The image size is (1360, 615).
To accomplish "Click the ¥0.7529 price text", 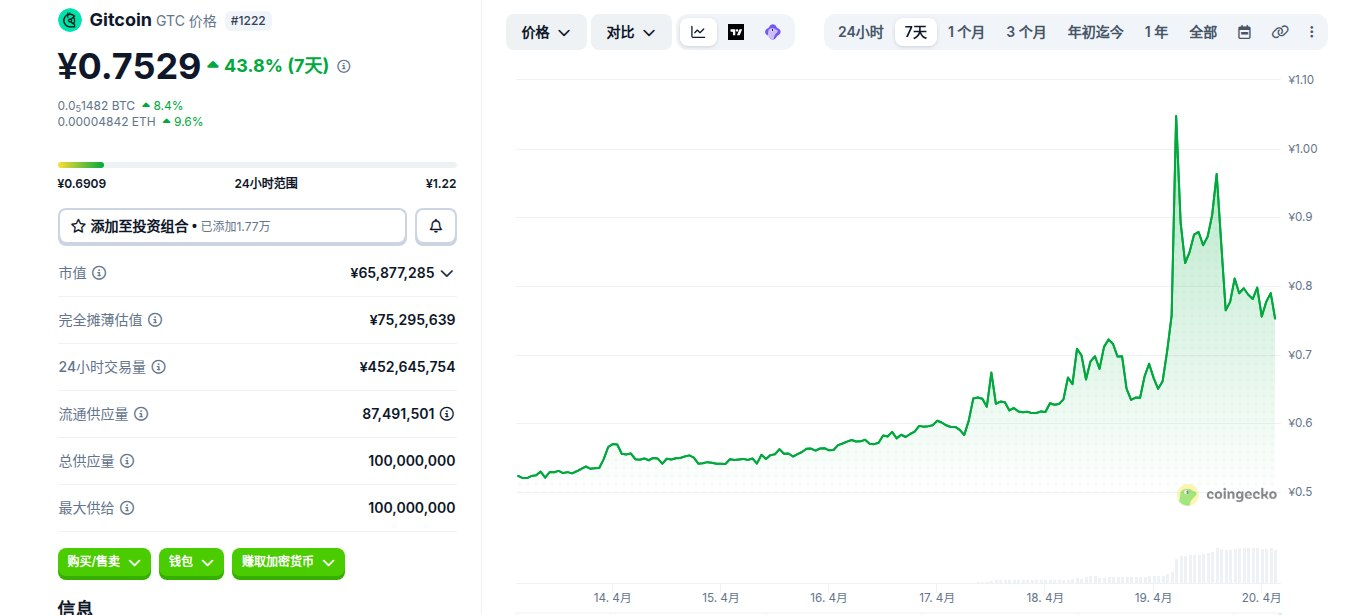I will coord(130,66).
